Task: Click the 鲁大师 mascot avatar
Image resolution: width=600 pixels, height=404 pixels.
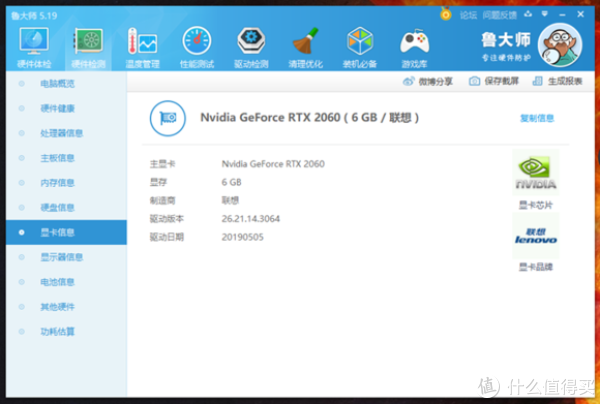Action: tap(560, 45)
